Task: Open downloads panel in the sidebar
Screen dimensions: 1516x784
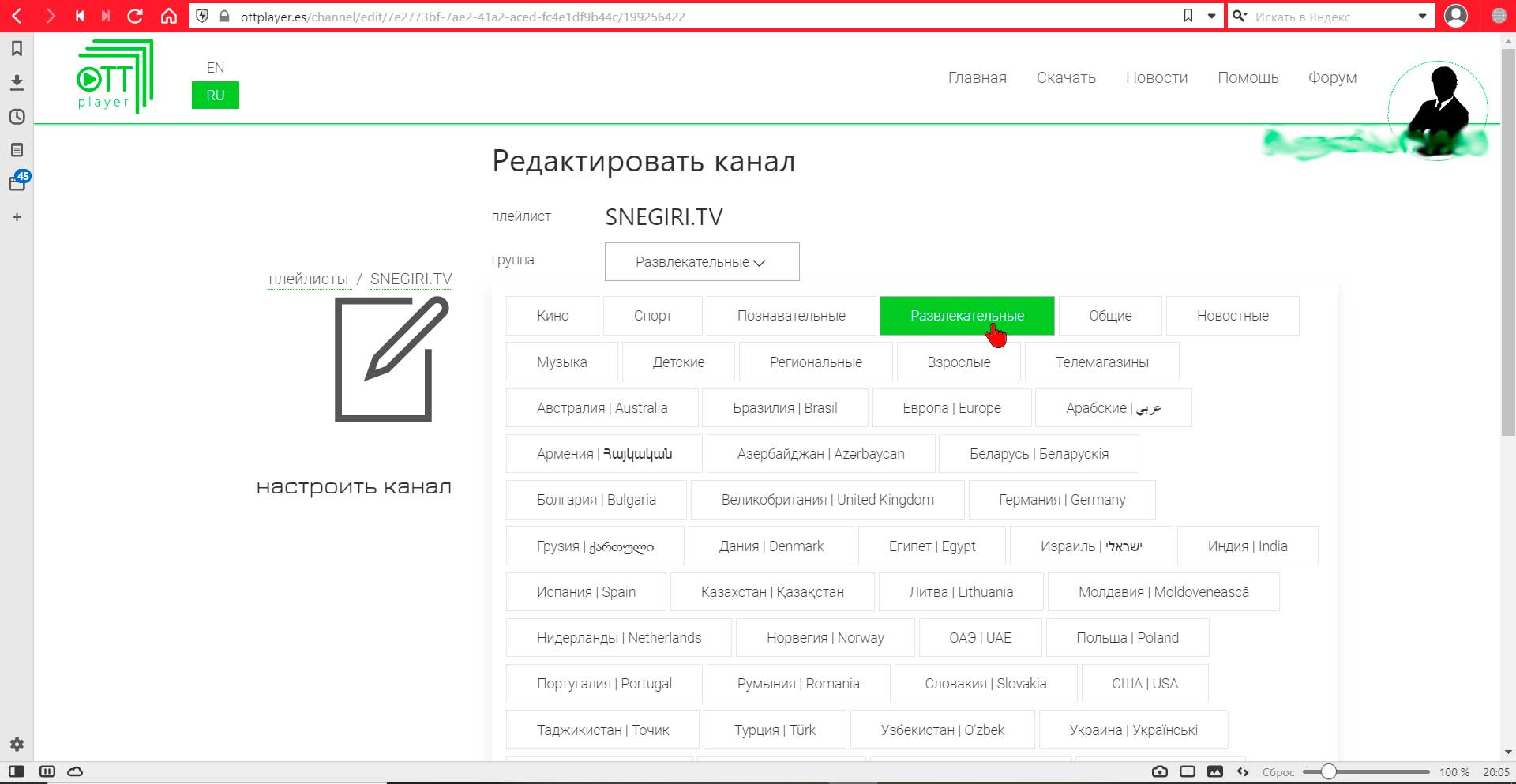Action: coord(17,82)
